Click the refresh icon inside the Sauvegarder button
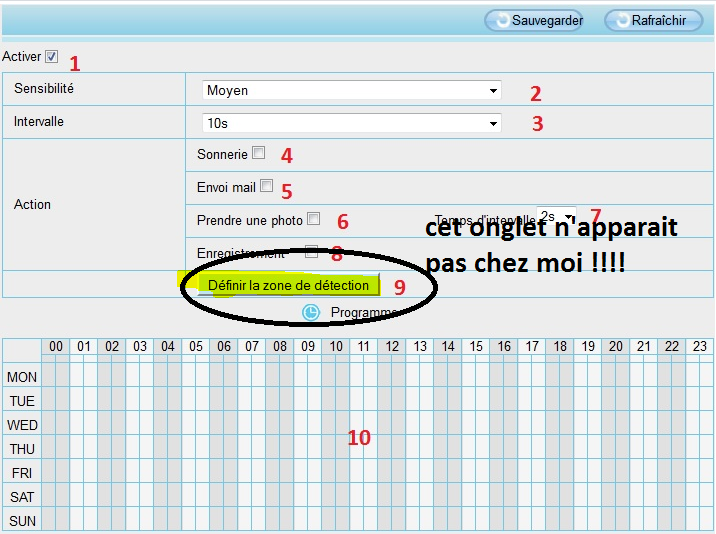This screenshot has width=716, height=534. coord(502,20)
